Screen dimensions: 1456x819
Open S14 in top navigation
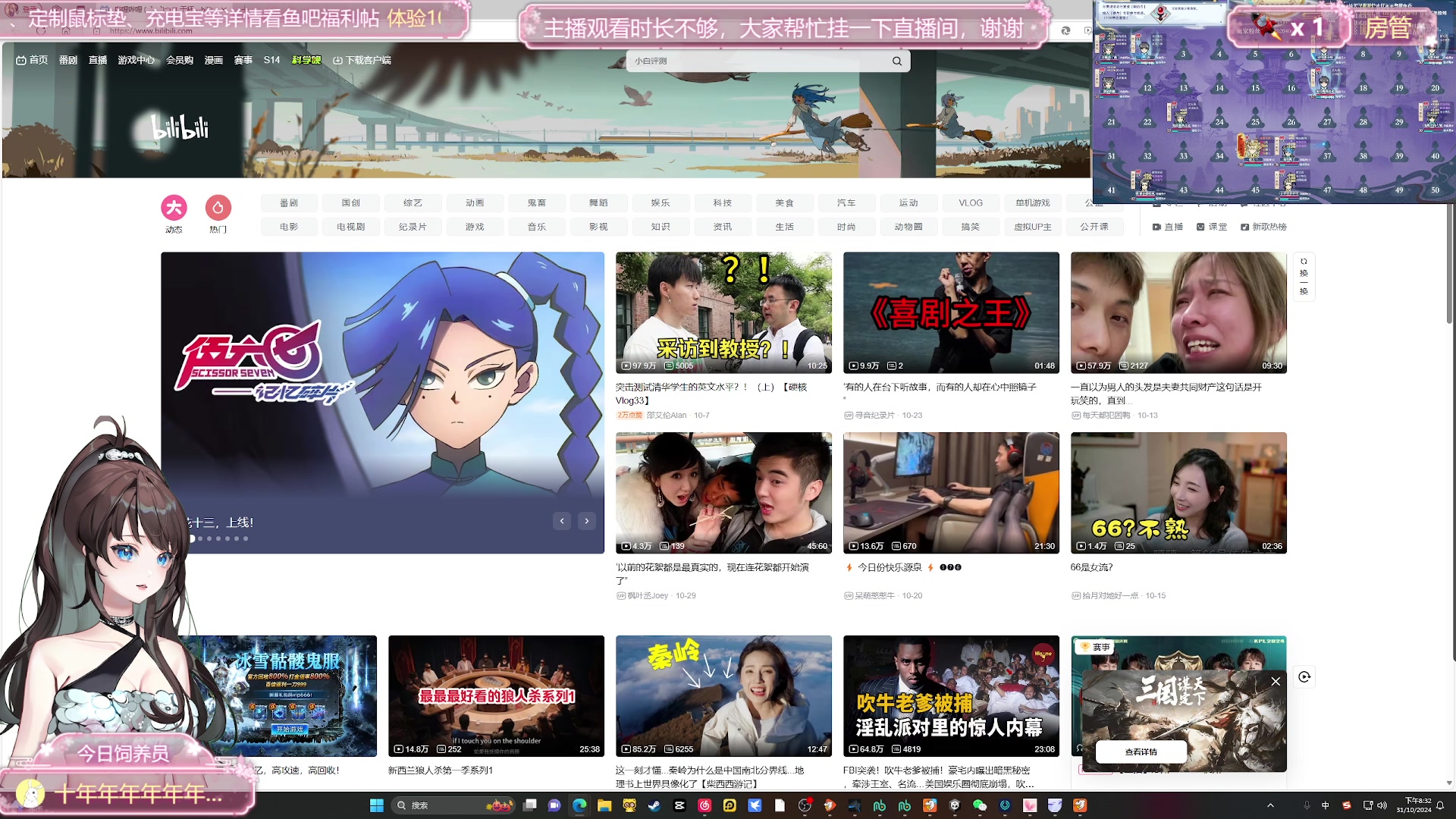[x=272, y=60]
